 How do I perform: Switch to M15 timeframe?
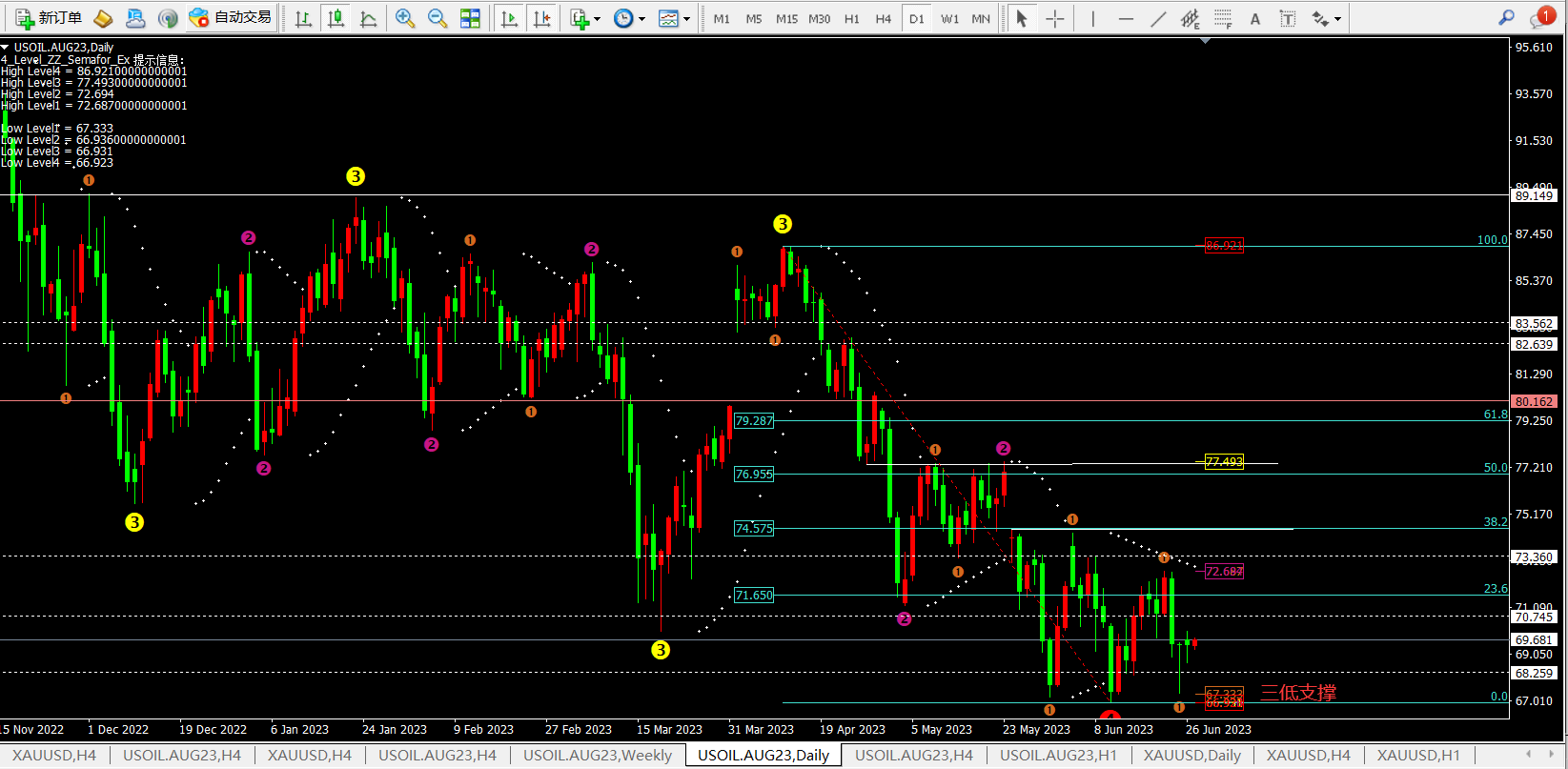point(786,19)
